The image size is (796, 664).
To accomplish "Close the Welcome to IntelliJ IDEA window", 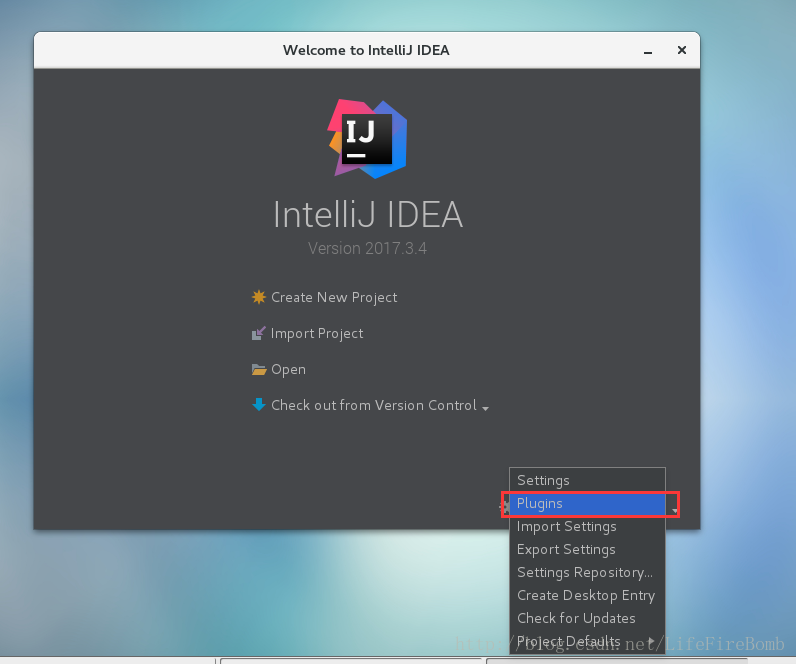I will click(x=682, y=50).
